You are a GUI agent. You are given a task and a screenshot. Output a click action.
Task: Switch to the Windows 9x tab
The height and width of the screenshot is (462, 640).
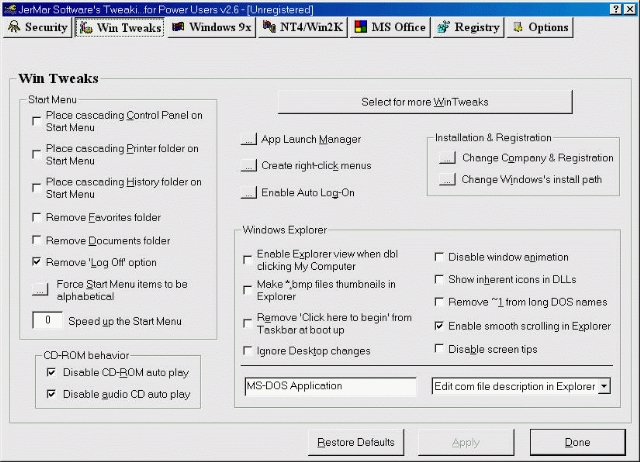click(211, 27)
